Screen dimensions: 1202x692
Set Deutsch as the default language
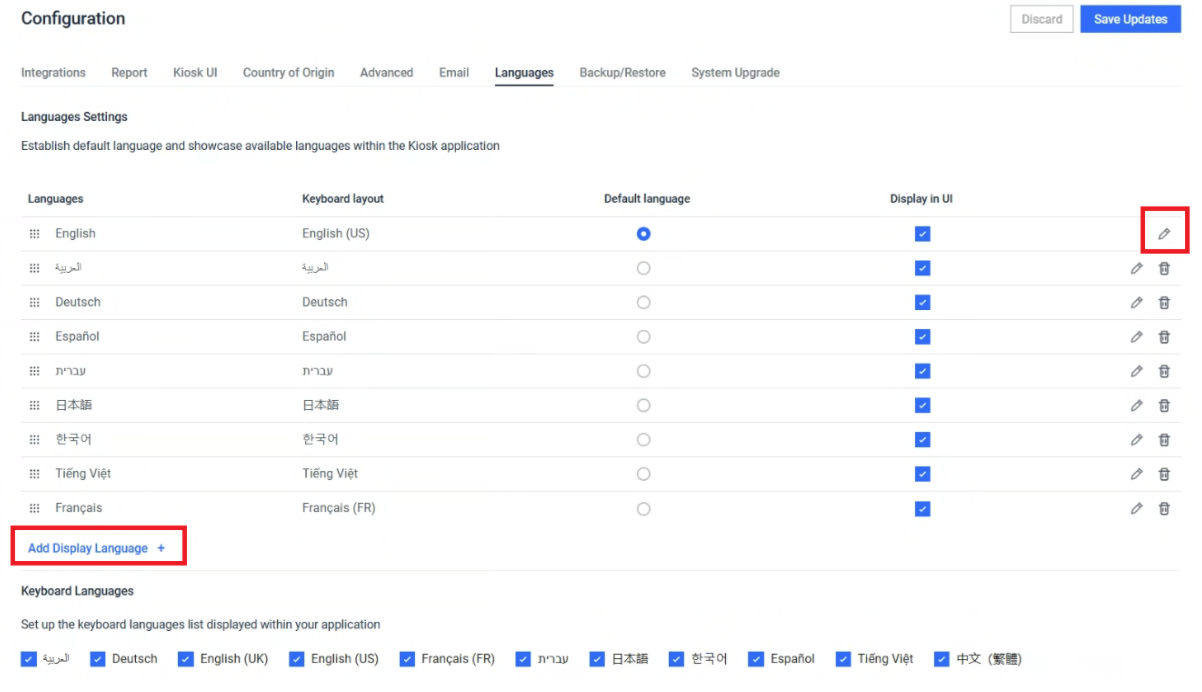(x=643, y=303)
